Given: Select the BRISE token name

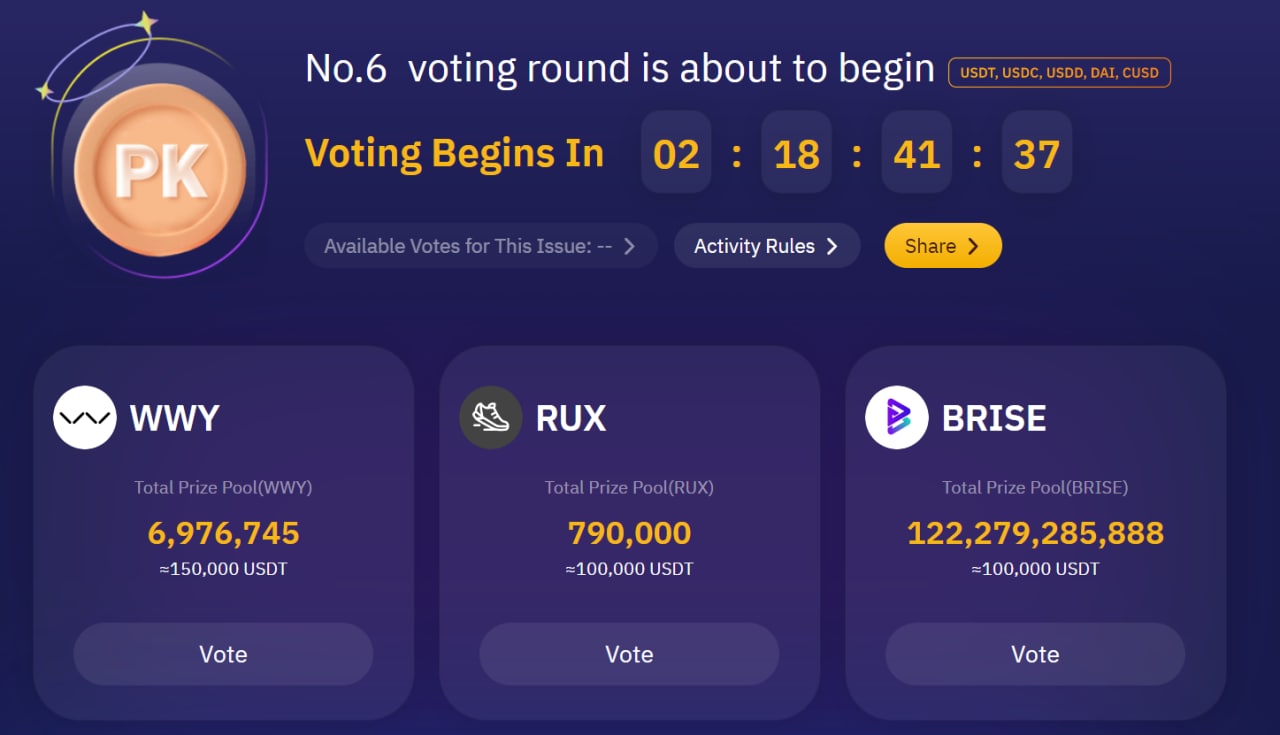Looking at the screenshot, I should (994, 418).
